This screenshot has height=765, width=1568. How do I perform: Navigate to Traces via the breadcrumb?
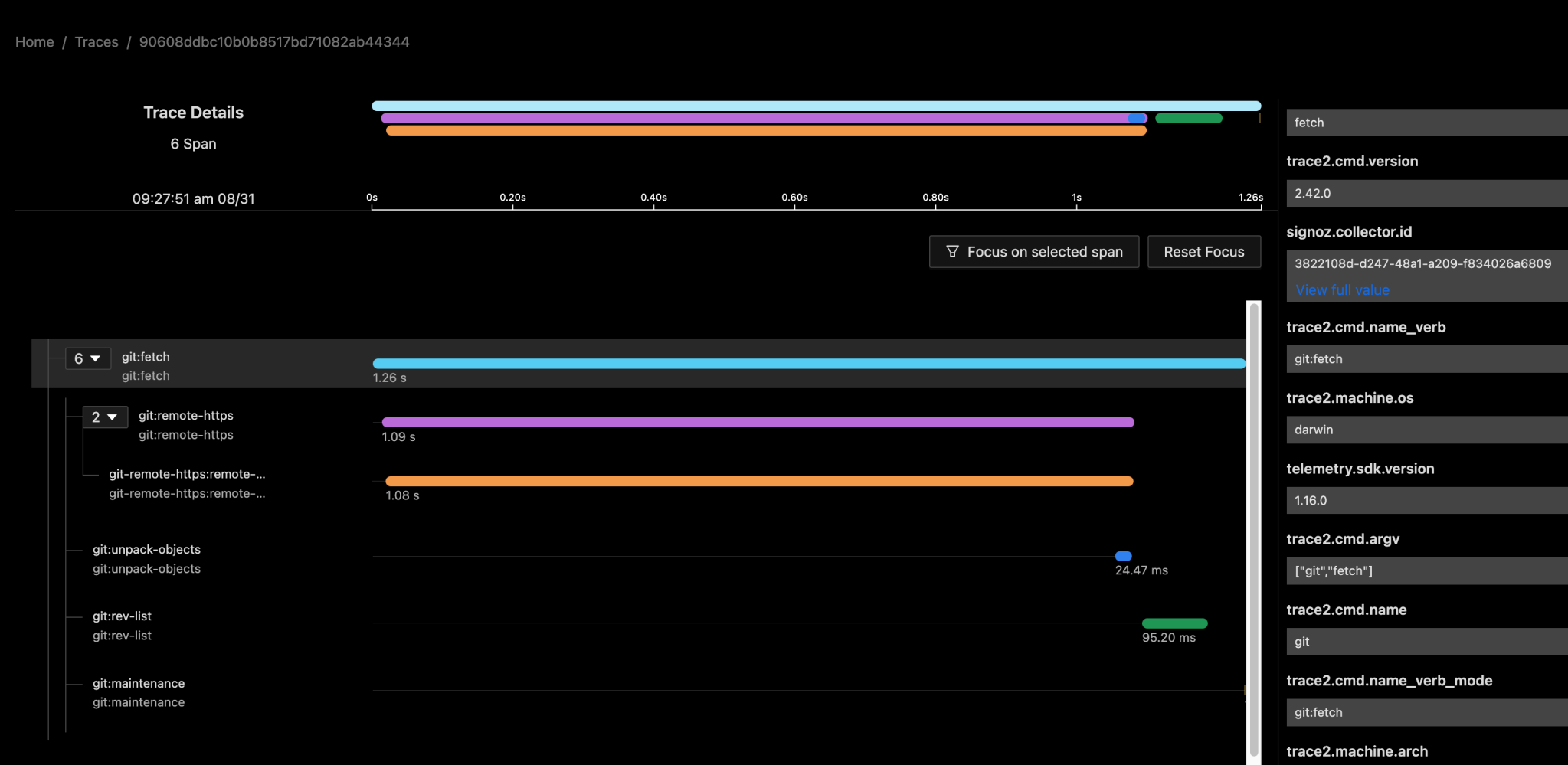pos(97,41)
